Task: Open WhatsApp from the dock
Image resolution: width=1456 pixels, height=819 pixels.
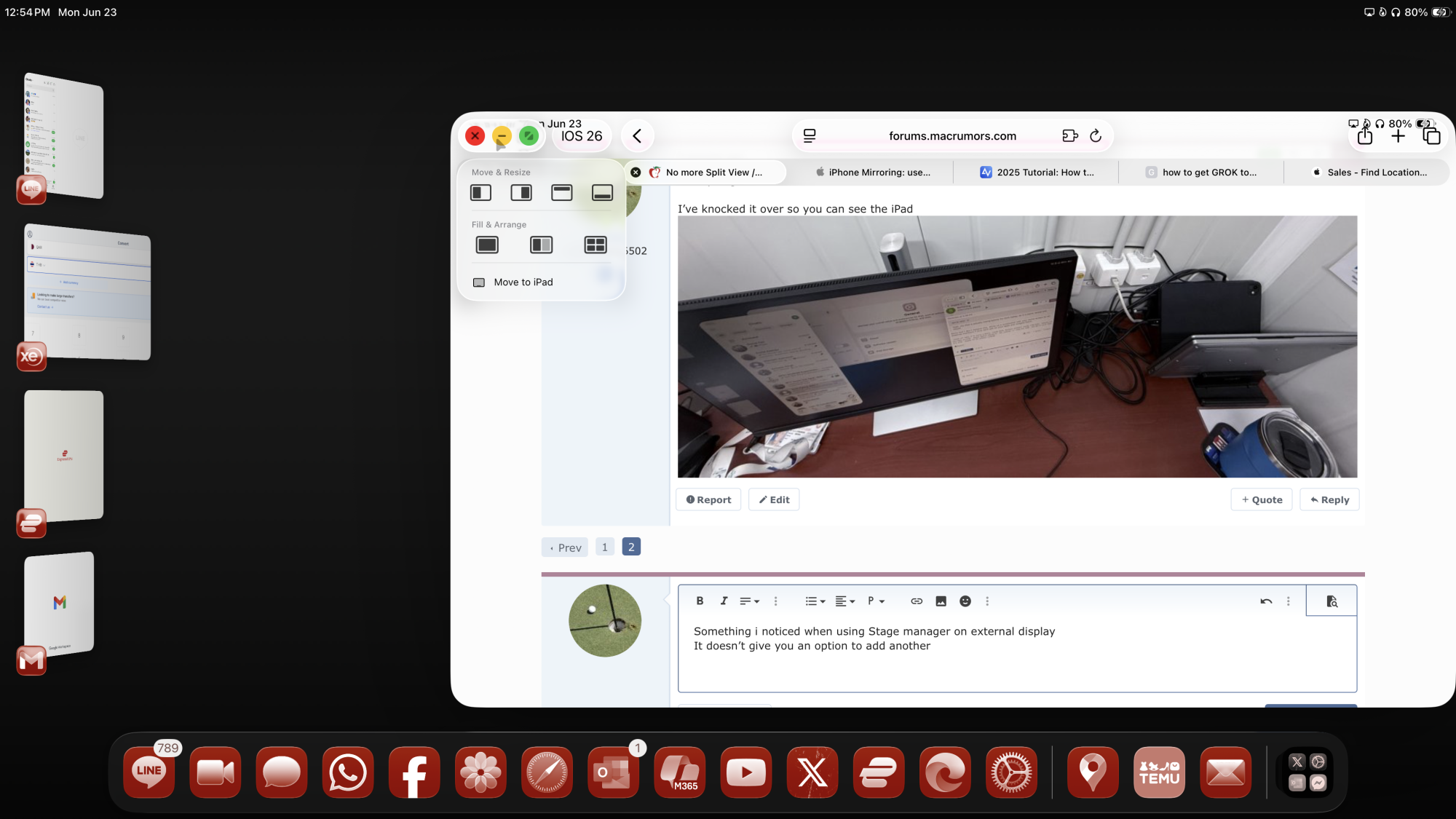Action: click(x=347, y=772)
